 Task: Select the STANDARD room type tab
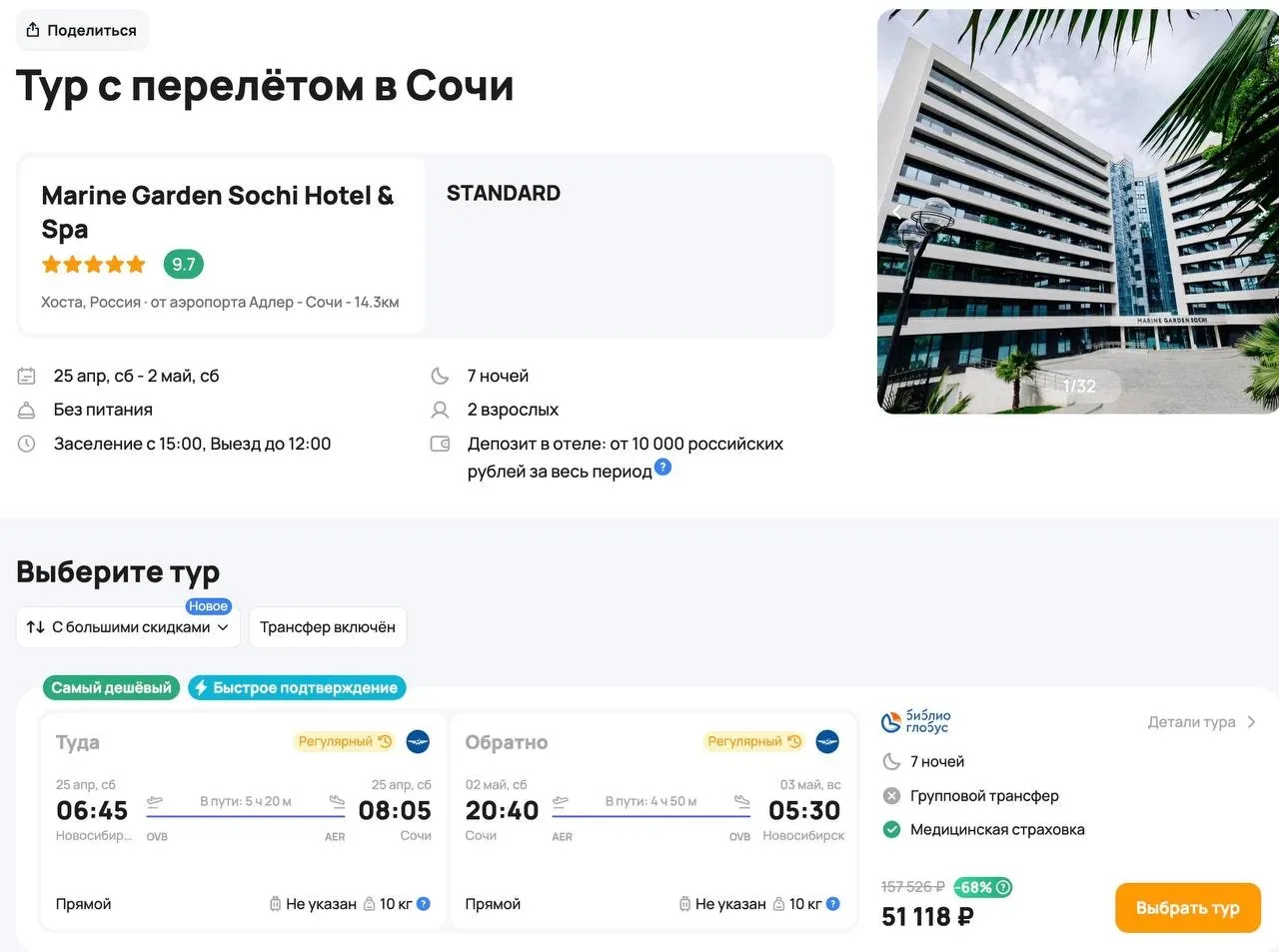click(x=504, y=194)
